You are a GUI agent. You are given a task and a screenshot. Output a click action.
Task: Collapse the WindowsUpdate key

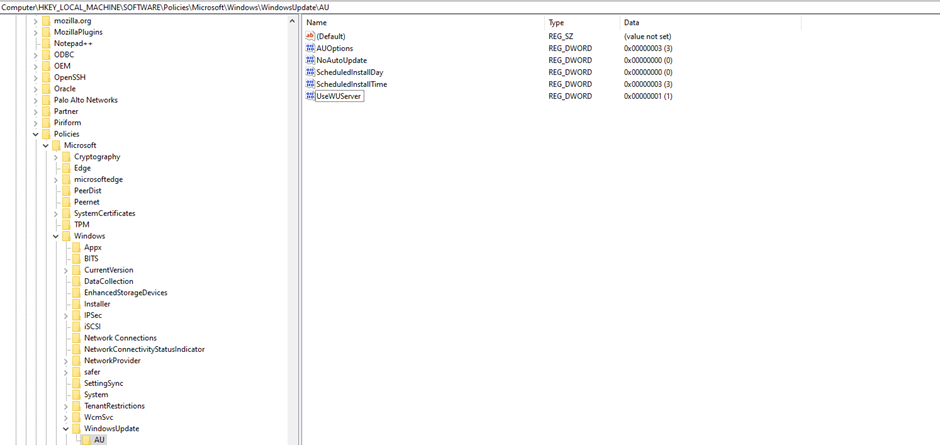pyautogui.click(x=66, y=429)
